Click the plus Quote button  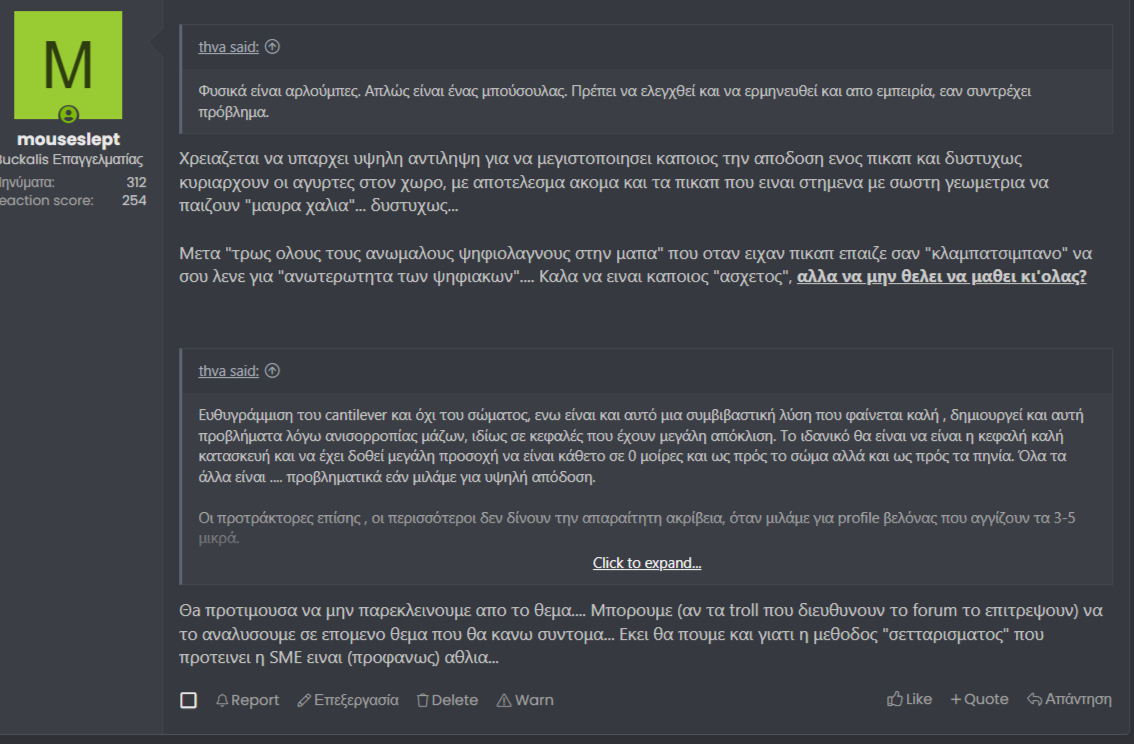click(x=956, y=699)
